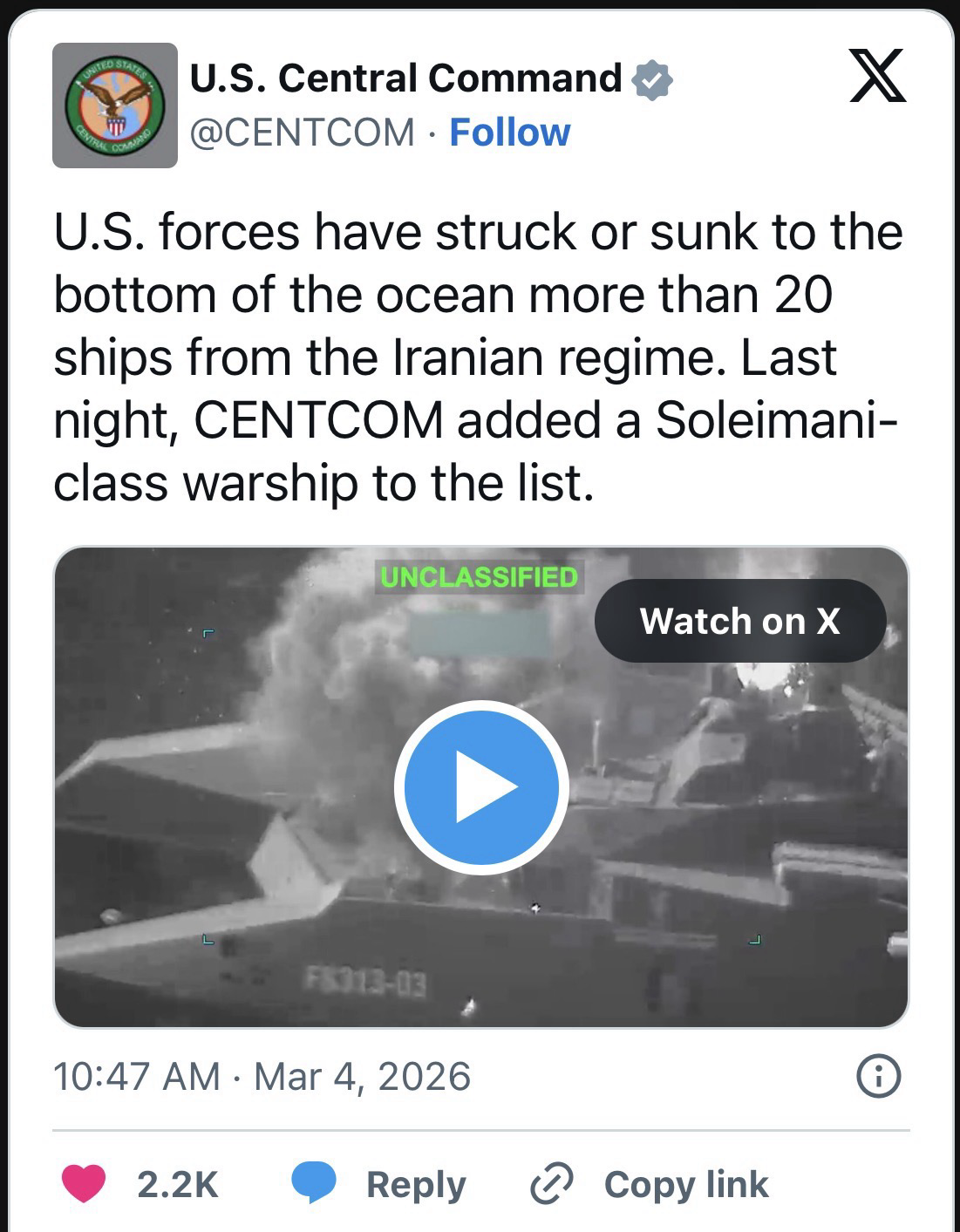Viewport: 960px width, 1232px height.
Task: Click the @CENTCOM handle
Action: point(303,133)
